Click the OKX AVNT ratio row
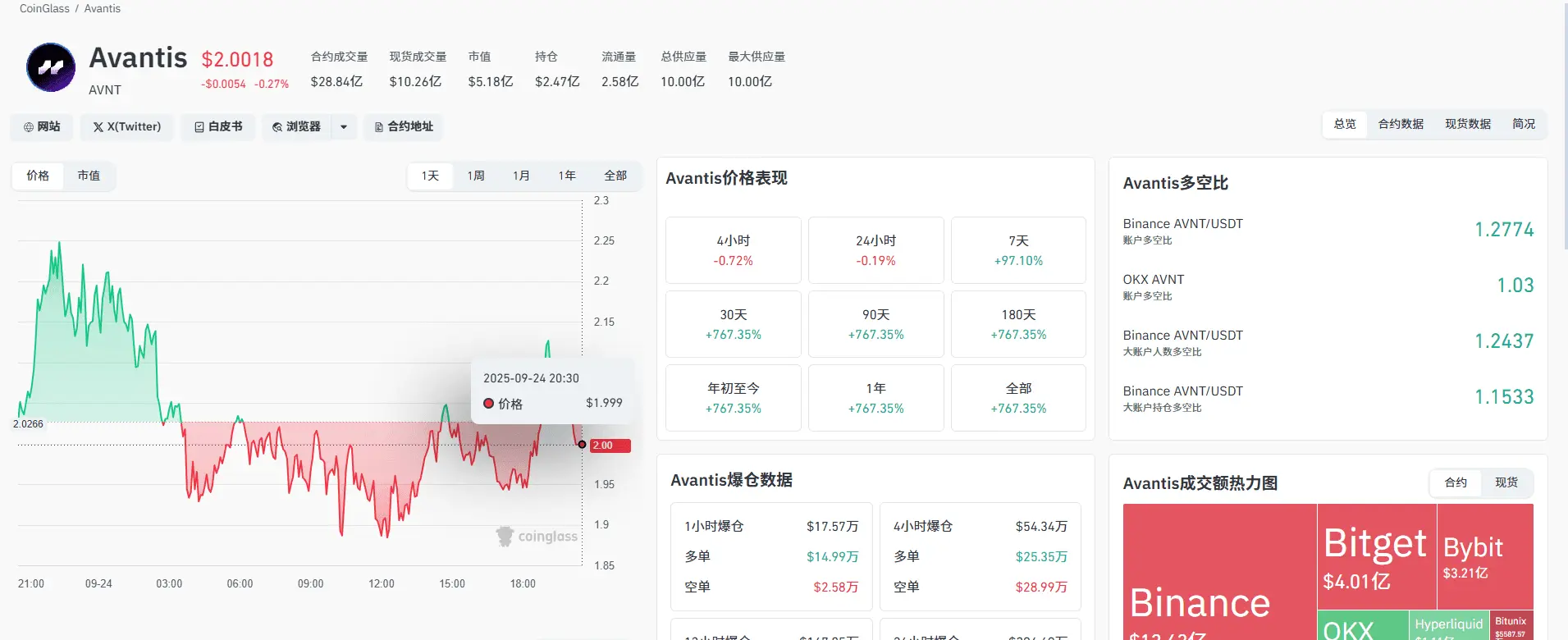1568x640 pixels. click(1328, 286)
